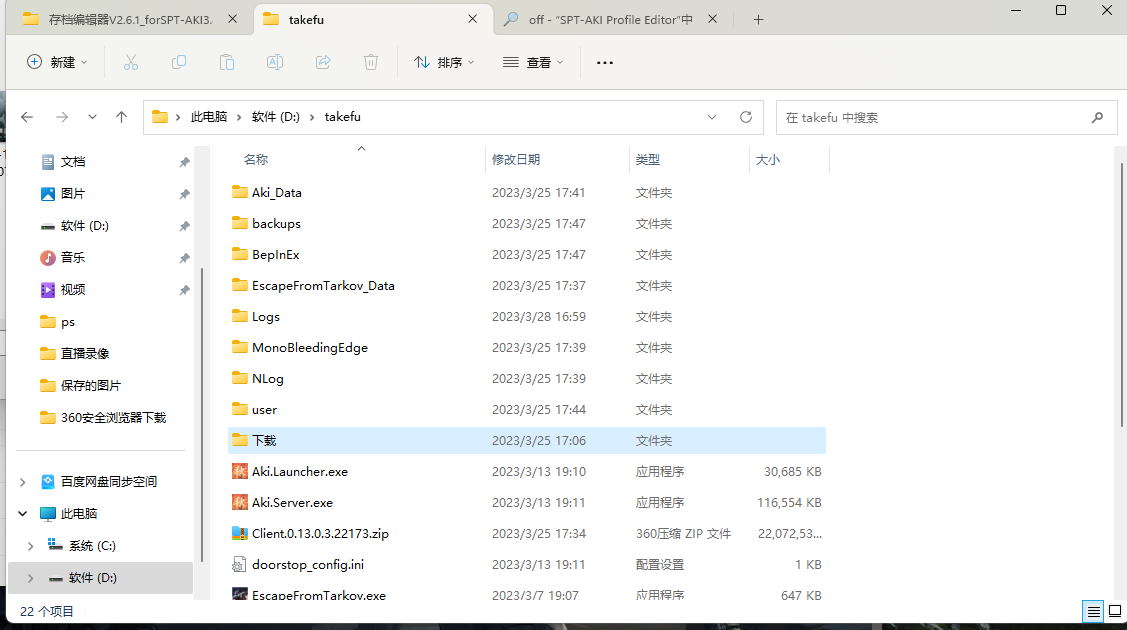Open the 查看 view dropdown
Image resolution: width=1127 pixels, height=630 pixels.
coord(533,62)
